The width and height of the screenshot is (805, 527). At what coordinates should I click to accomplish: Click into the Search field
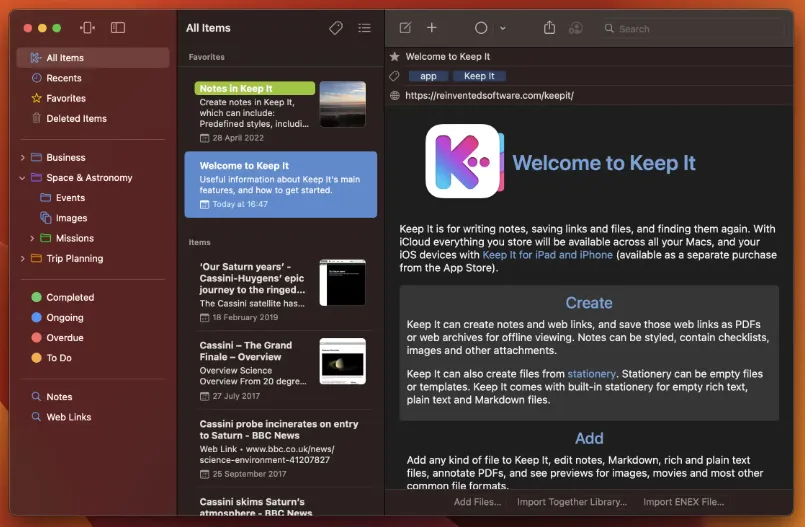[693, 29]
